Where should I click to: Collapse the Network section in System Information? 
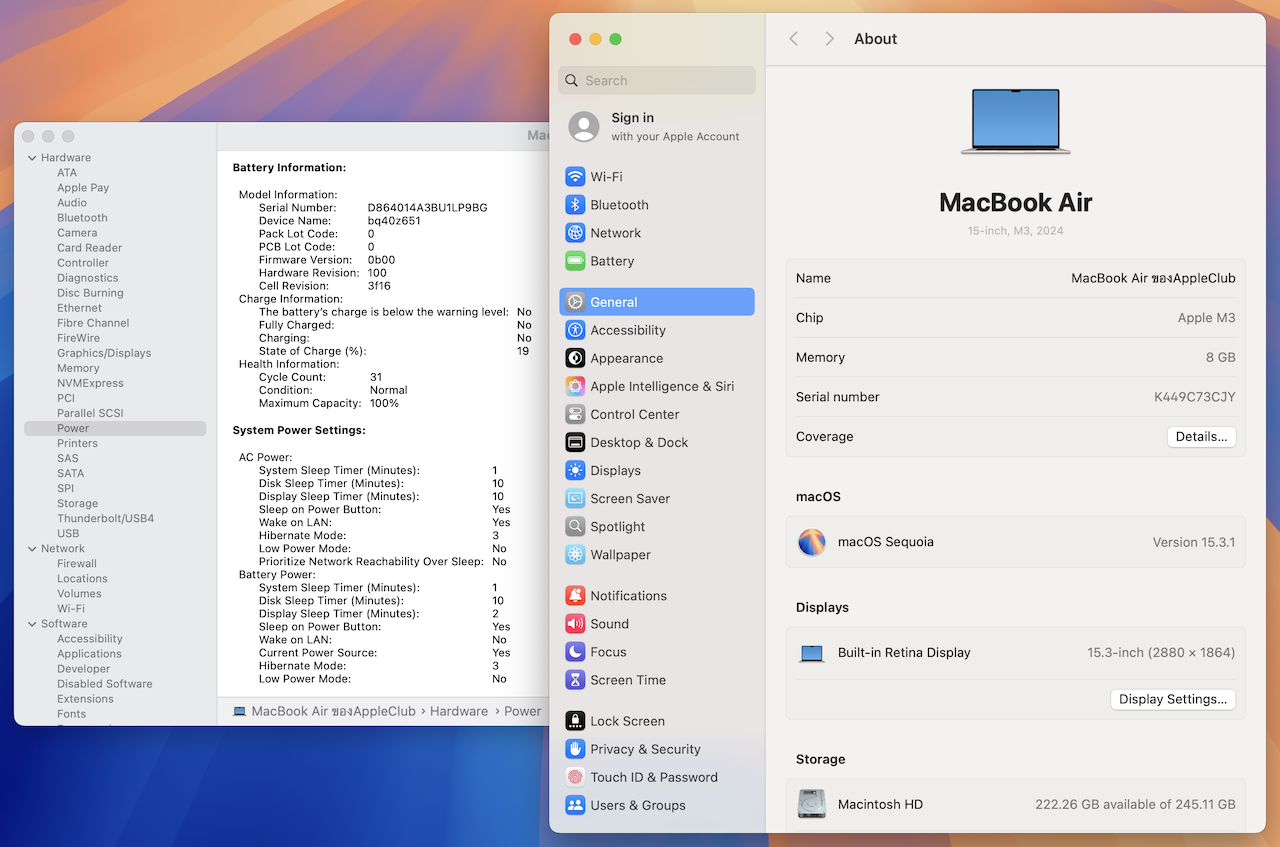32,549
